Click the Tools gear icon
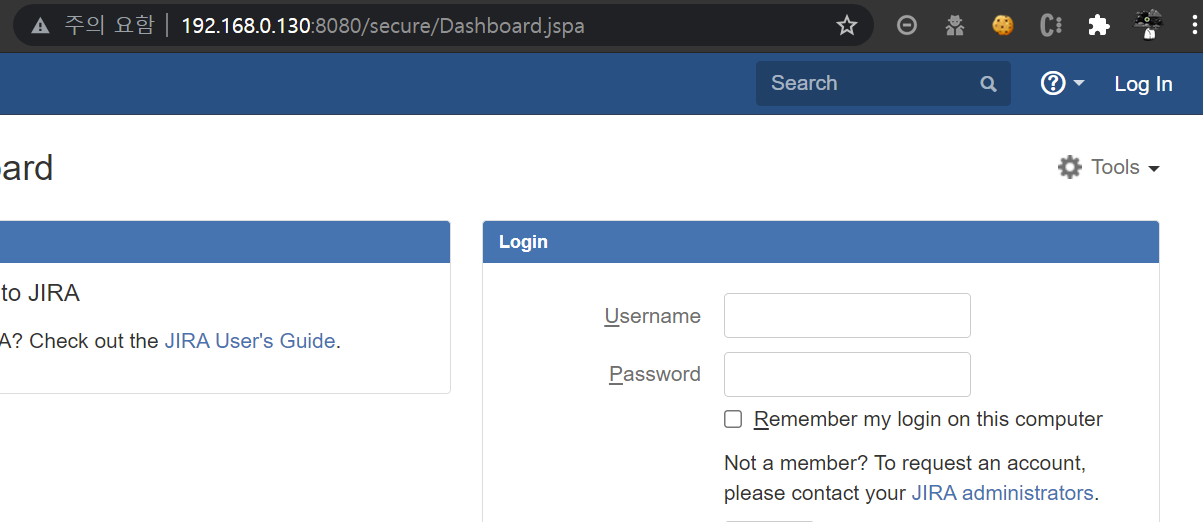The height and width of the screenshot is (522, 1203). (1070, 167)
